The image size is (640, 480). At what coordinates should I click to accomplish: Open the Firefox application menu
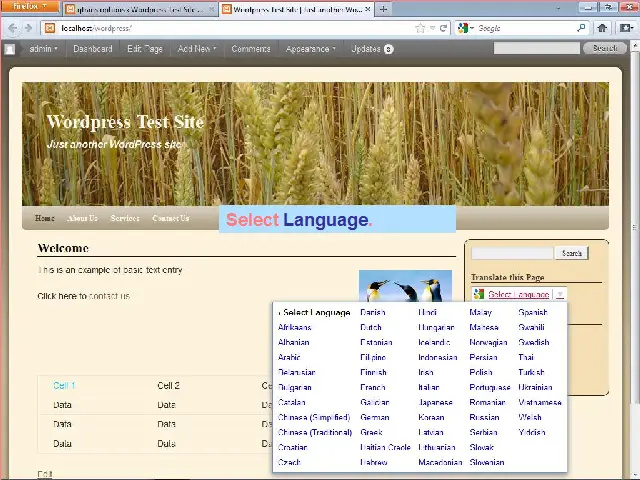29,6
